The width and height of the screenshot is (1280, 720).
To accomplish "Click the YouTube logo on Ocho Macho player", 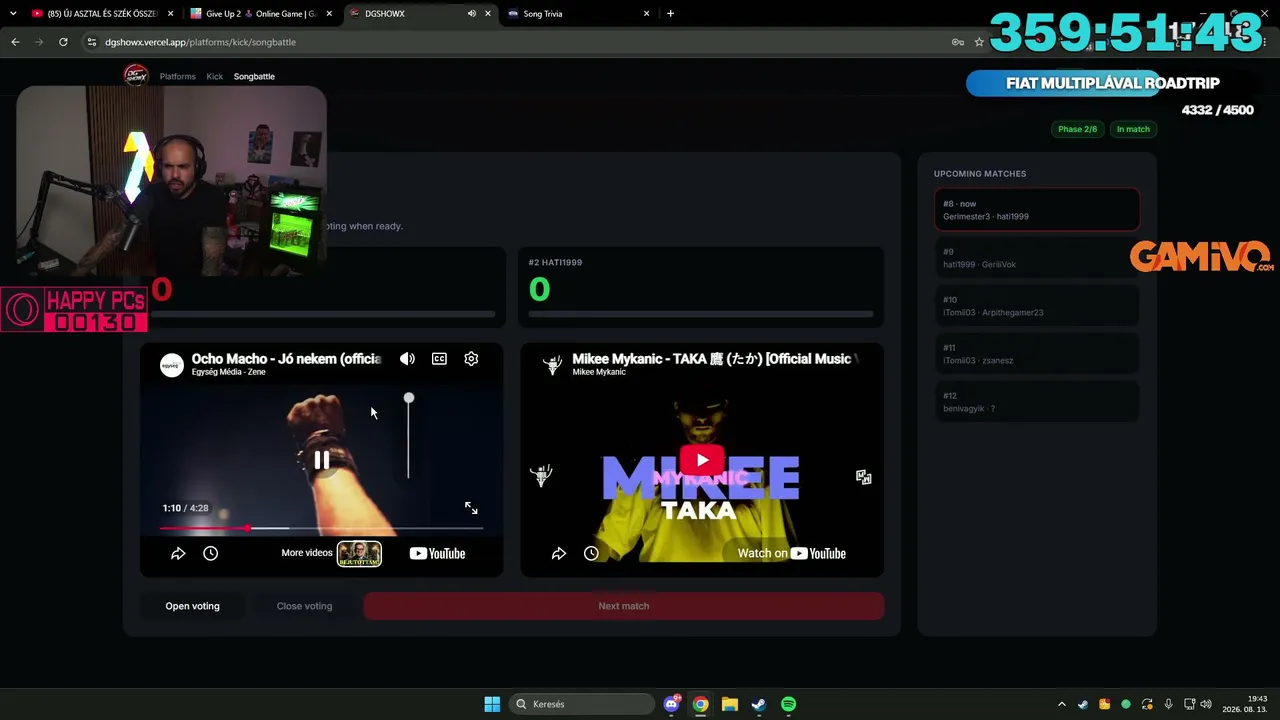I will [437, 553].
